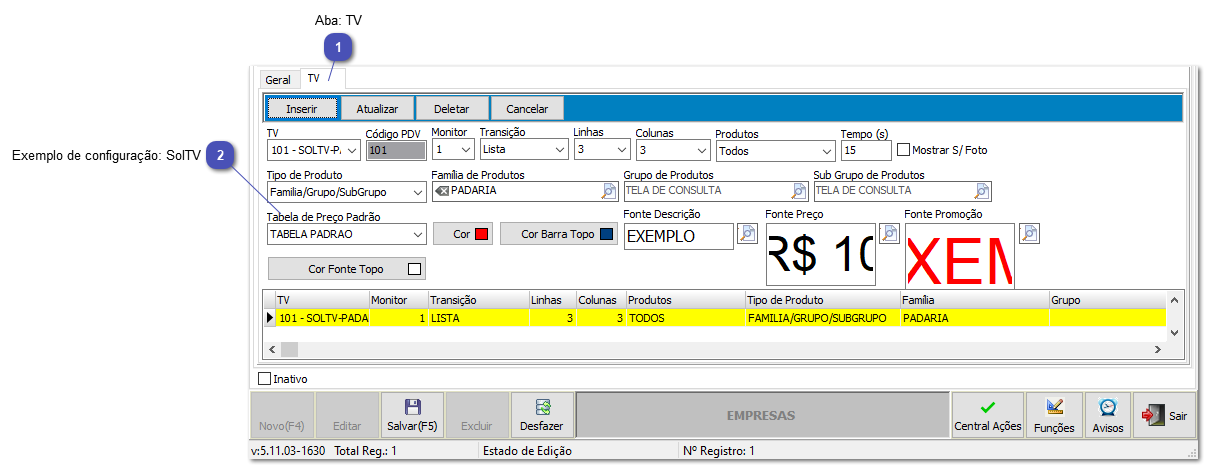Click the EMPRESAS button

[x=761, y=415]
